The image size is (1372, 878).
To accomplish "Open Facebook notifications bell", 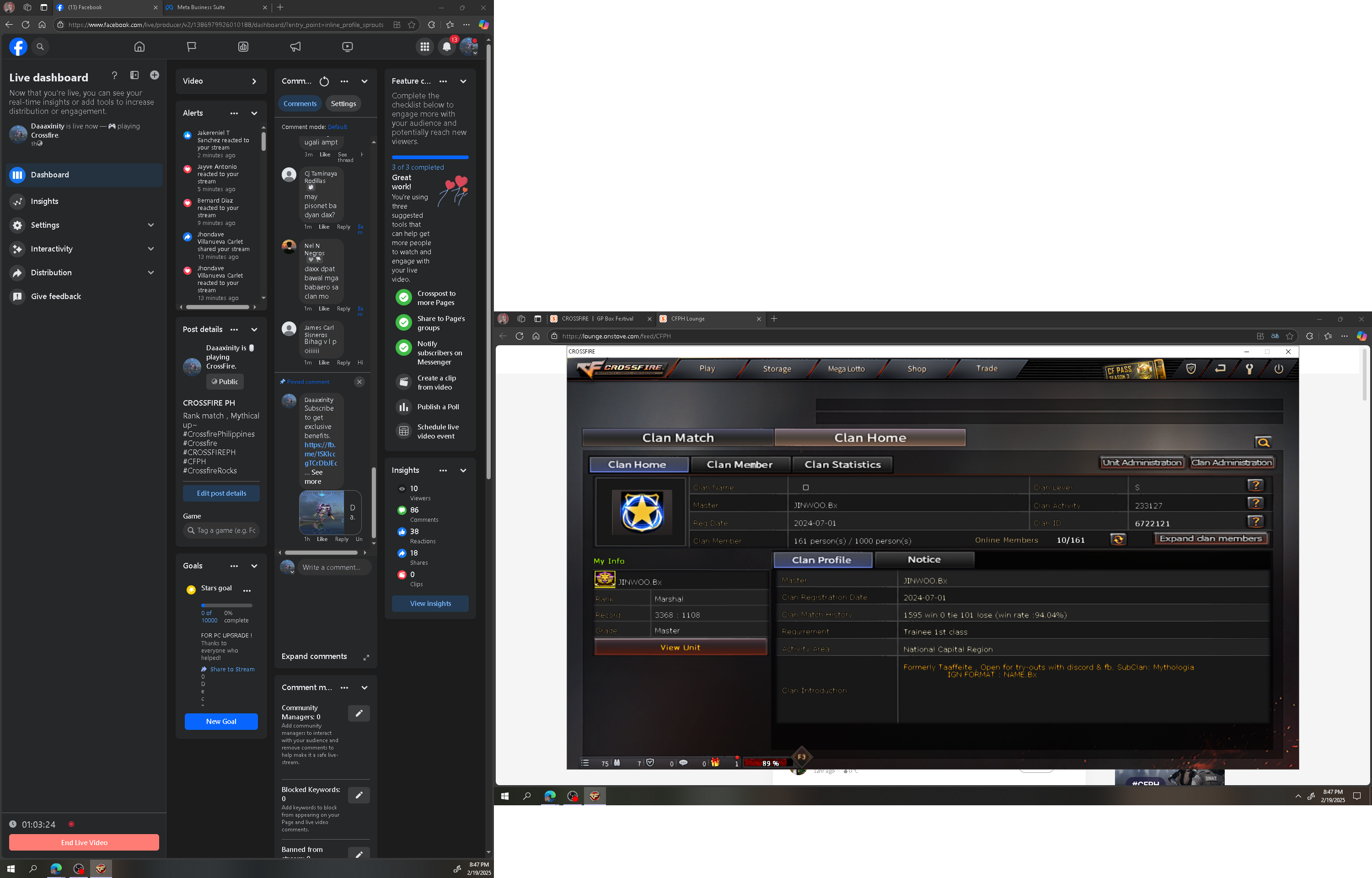I will [447, 47].
